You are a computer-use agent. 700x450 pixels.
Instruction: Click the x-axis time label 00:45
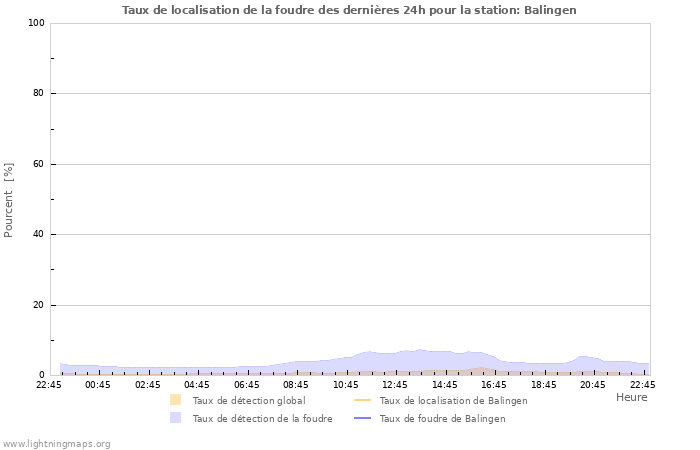click(98, 384)
